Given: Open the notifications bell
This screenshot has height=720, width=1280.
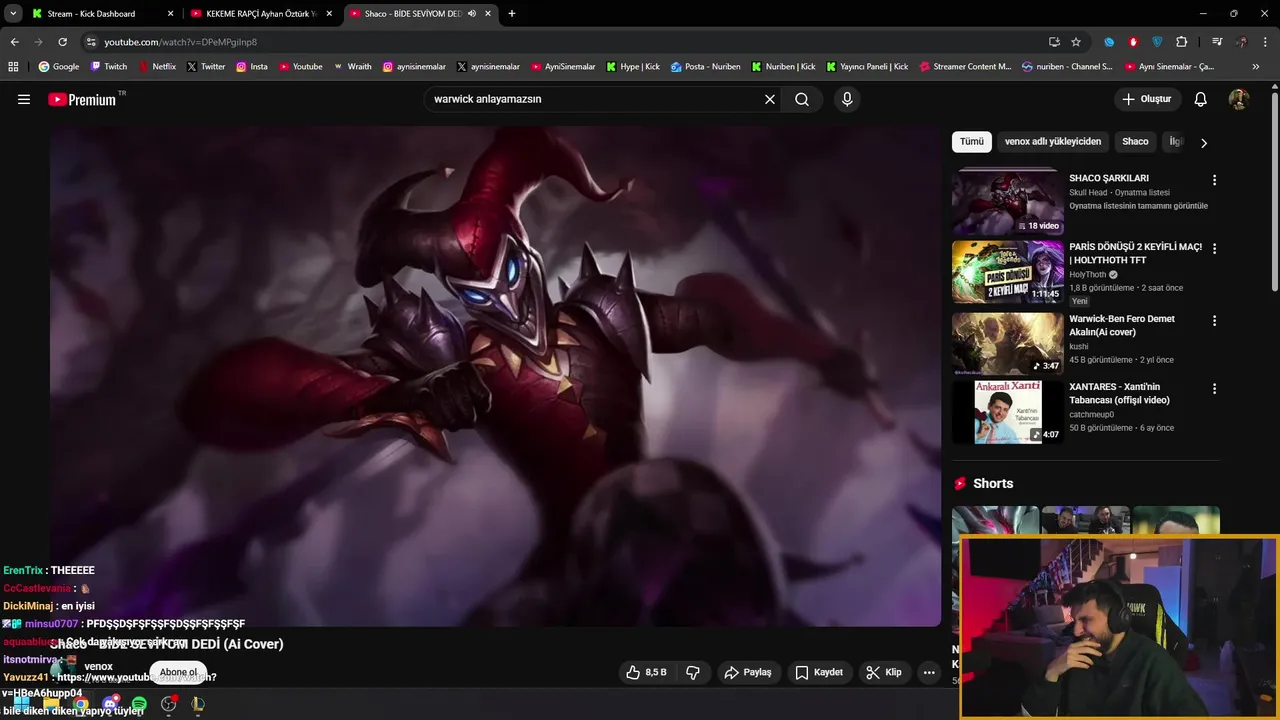Looking at the screenshot, I should (1201, 99).
